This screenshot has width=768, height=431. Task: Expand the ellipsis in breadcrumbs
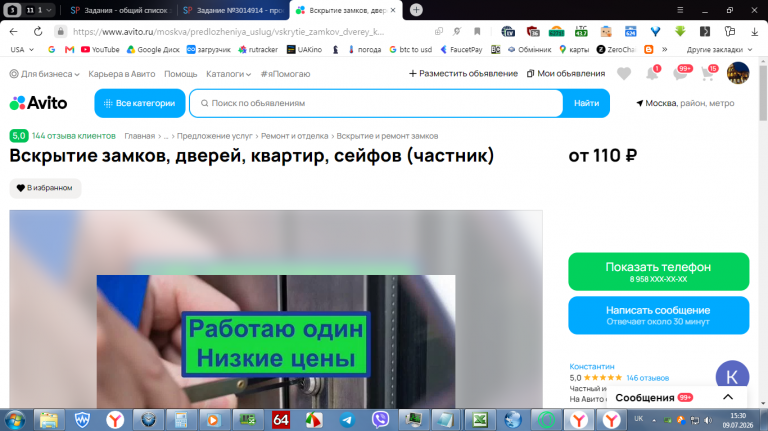click(166, 136)
